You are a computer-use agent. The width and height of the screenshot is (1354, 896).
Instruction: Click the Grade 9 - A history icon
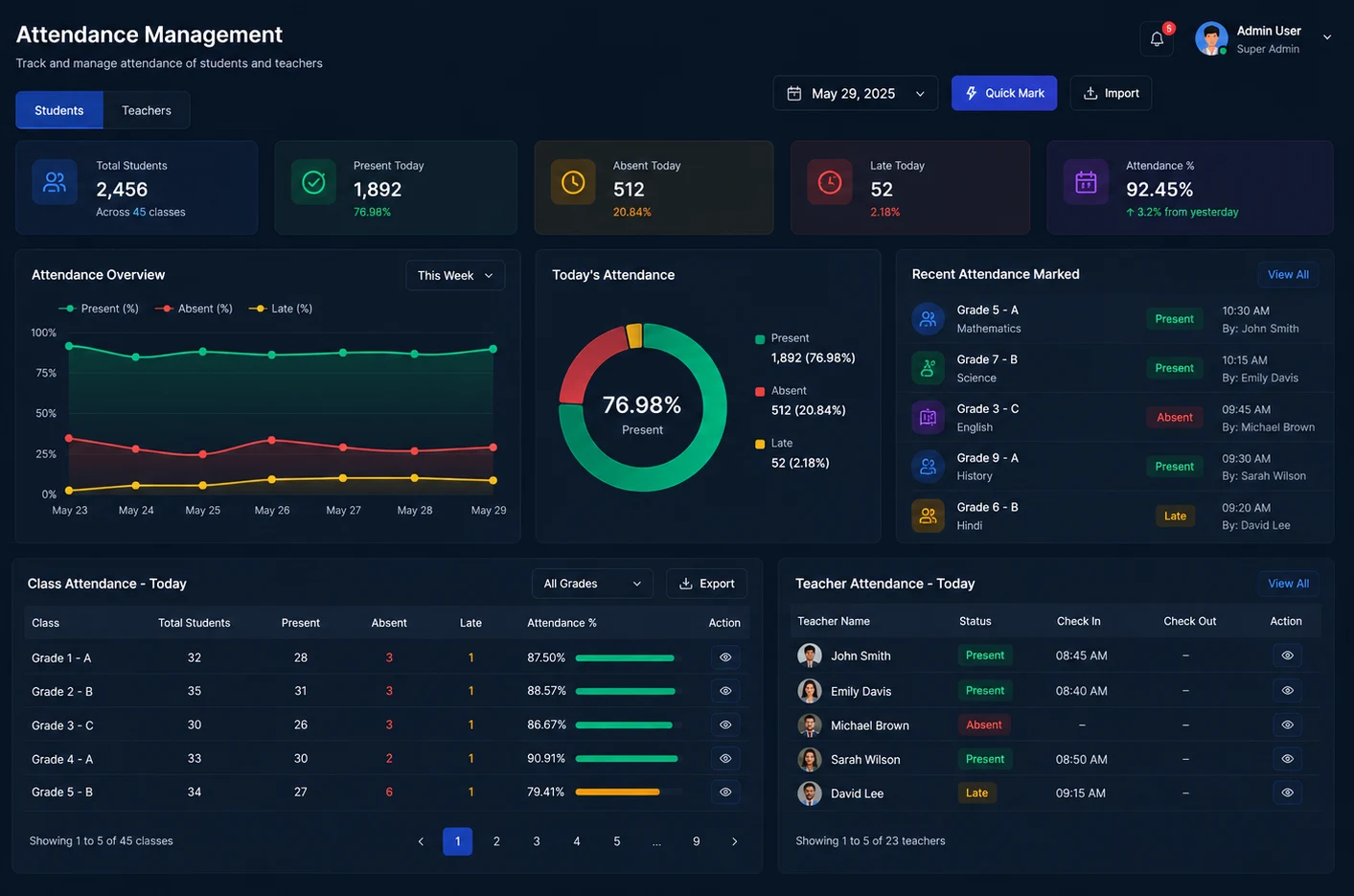928,467
